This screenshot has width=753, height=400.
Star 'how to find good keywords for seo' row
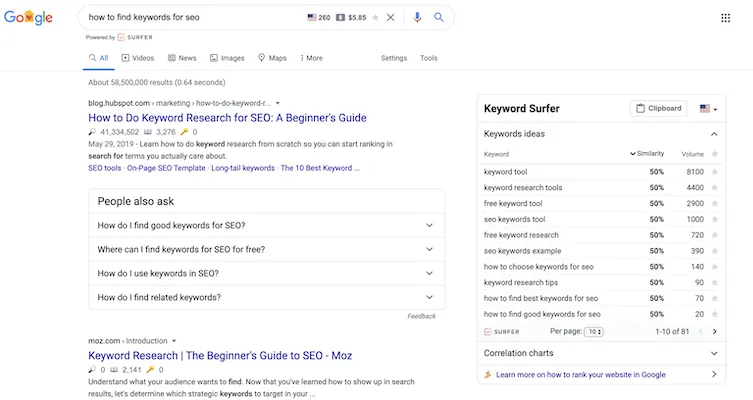click(715, 315)
